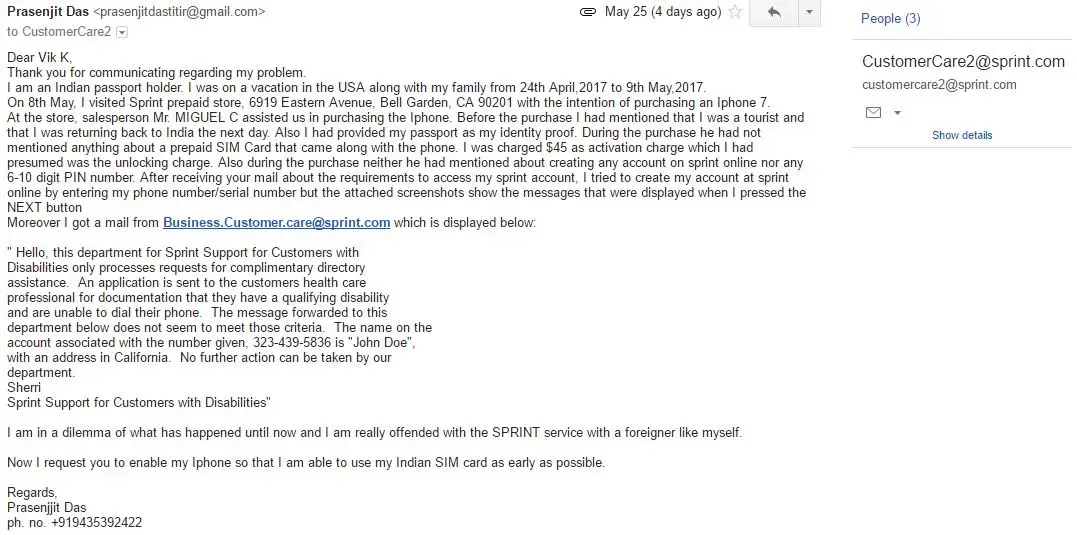Image resolution: width=1077 pixels, height=535 pixels.
Task: Click the May 25 date stamp
Action: 662,13
